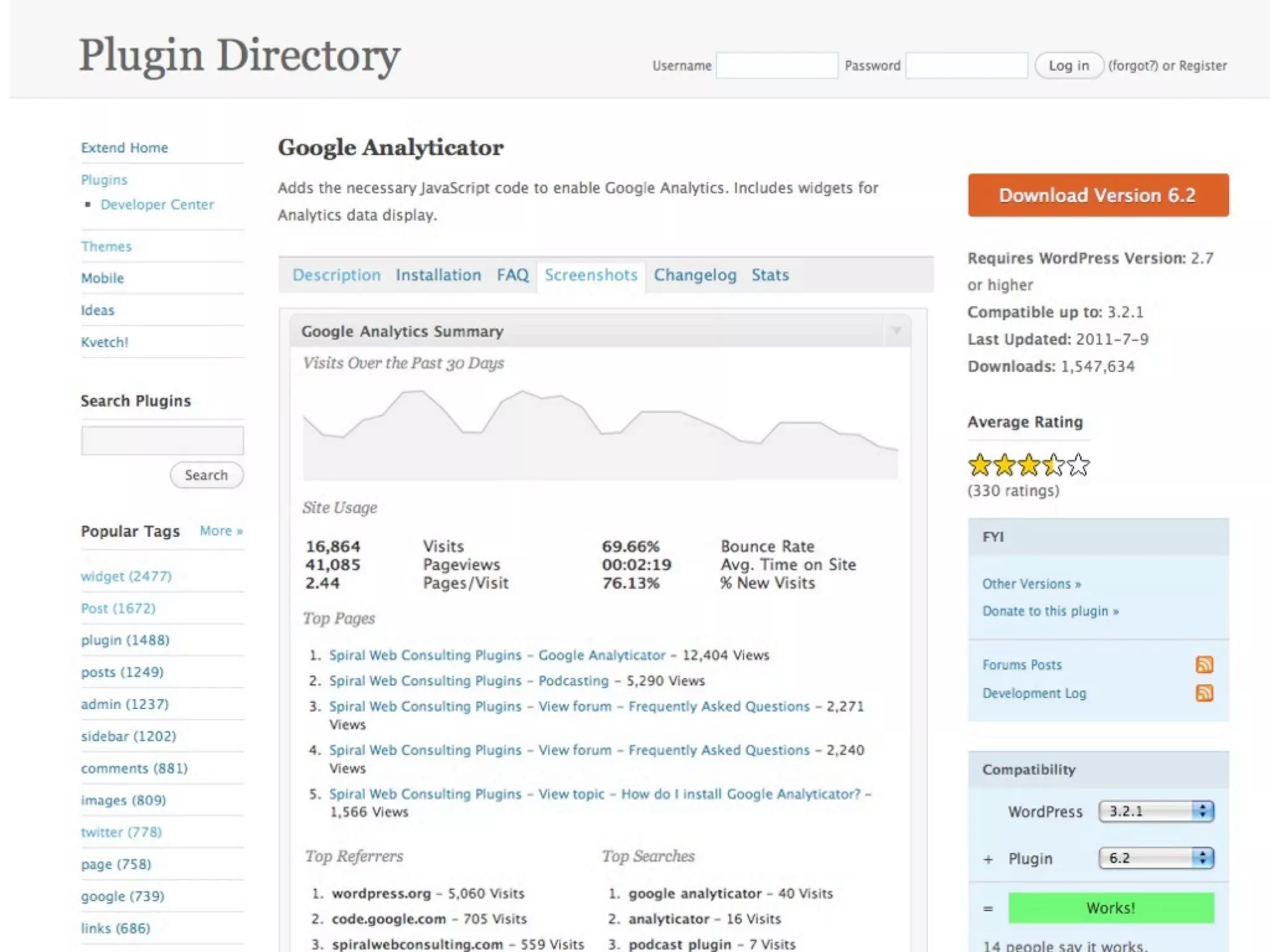Collapse the Google Analytics Summary widget arrow

click(896, 331)
